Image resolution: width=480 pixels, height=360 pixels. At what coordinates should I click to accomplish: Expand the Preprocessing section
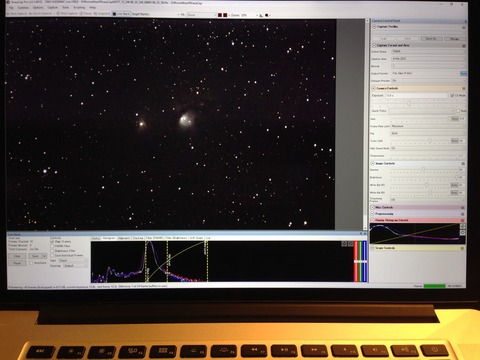point(372,214)
